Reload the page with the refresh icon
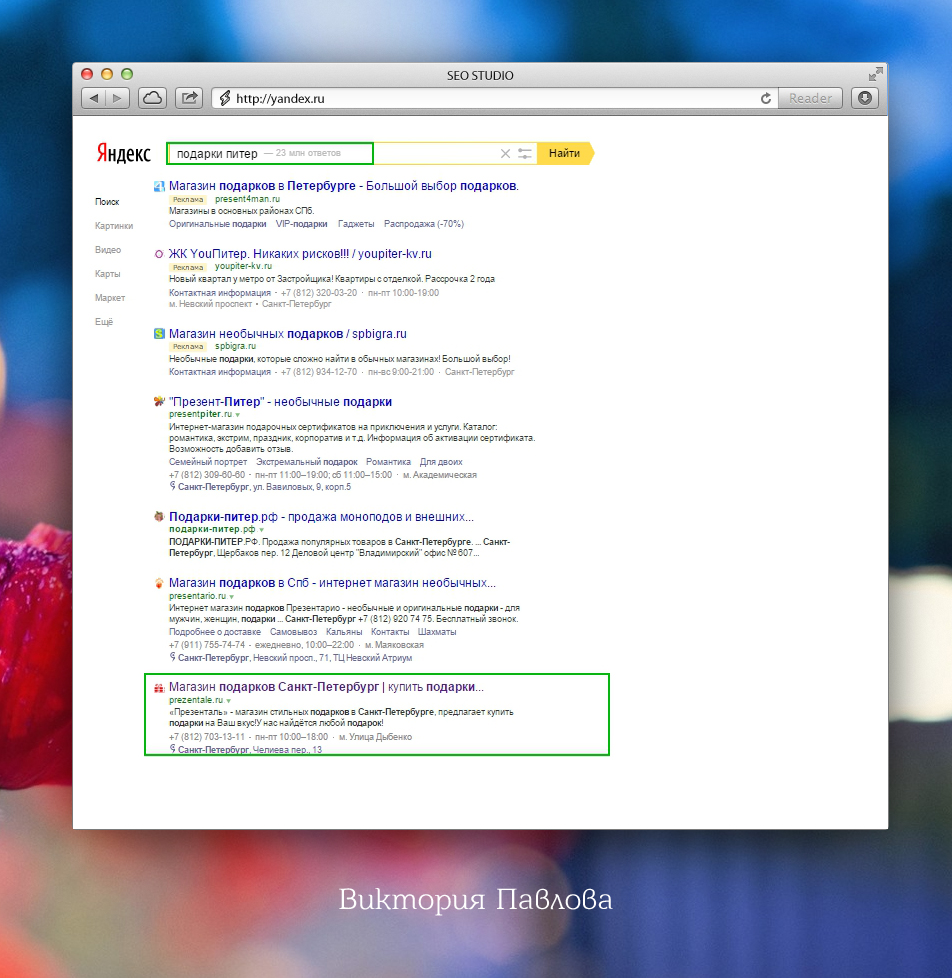 766,99
